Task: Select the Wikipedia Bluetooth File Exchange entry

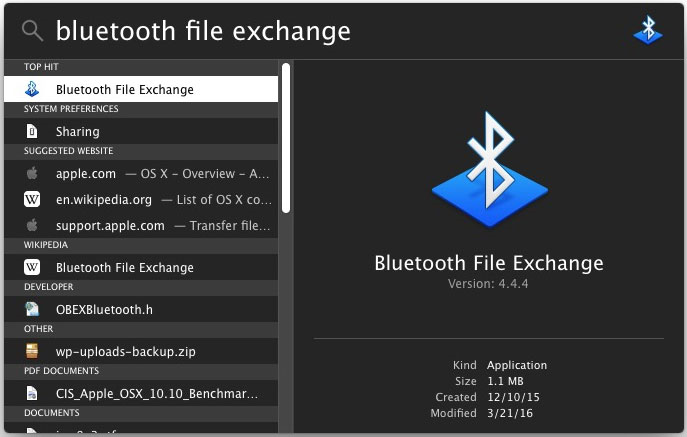Action: point(141,267)
